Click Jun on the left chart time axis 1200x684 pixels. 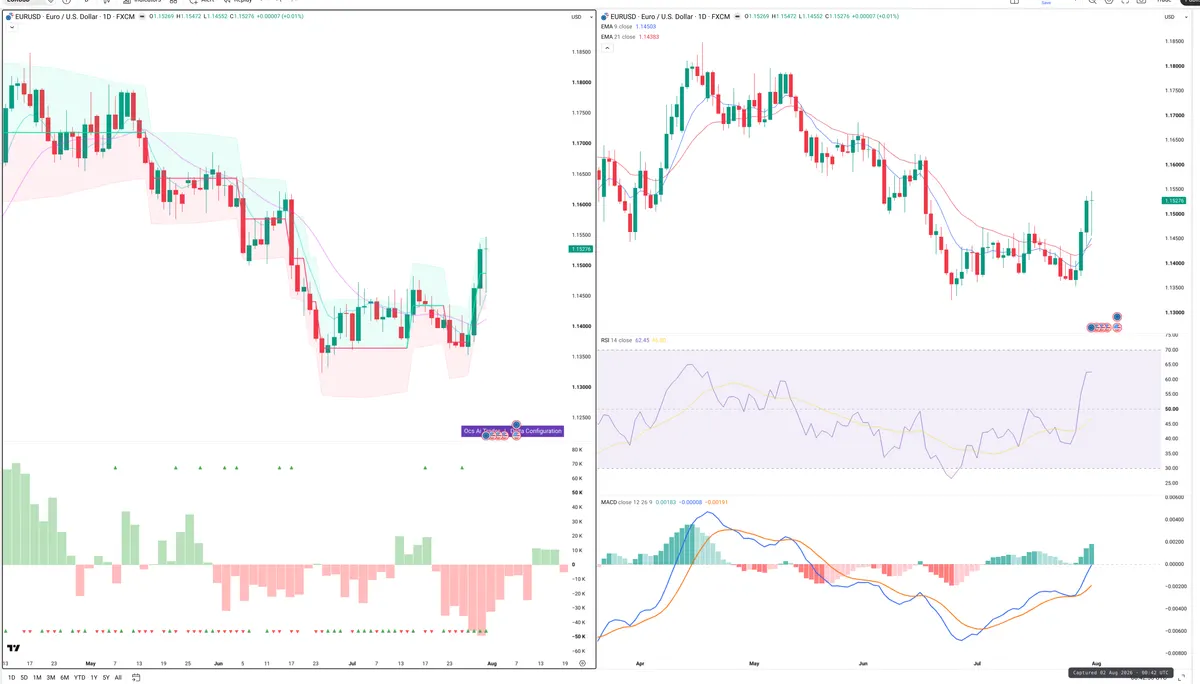point(218,663)
